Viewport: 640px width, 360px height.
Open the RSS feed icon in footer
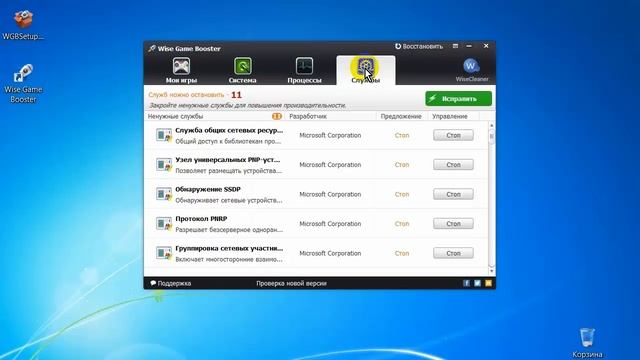pyautogui.click(x=488, y=283)
